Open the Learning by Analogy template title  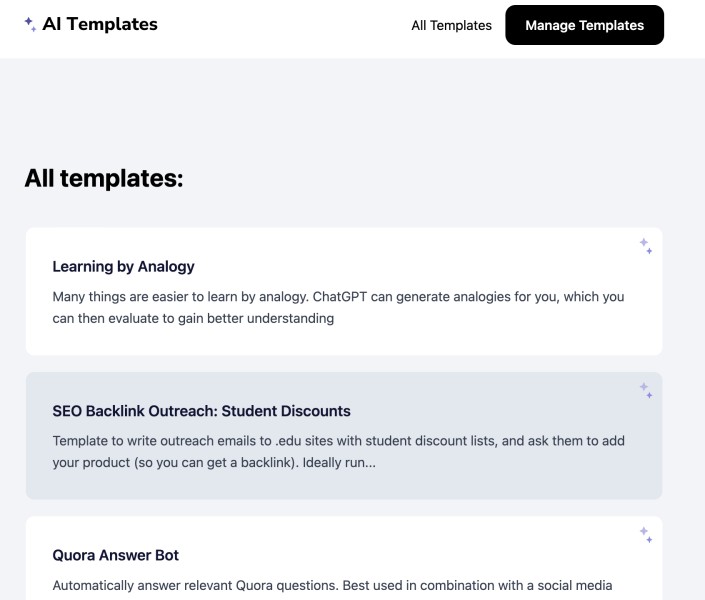[123, 266]
